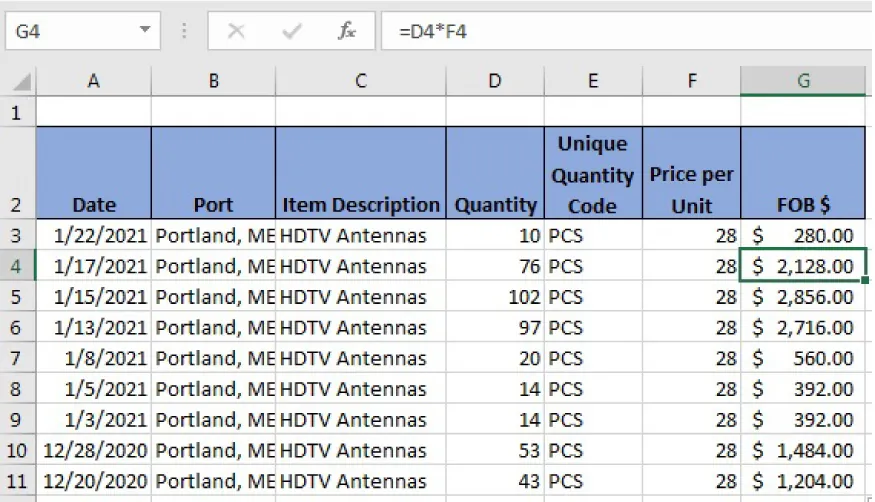This screenshot has width=875, height=502.
Task: Click inside the Name Box showing G4
Action: pyautogui.click(x=70, y=31)
